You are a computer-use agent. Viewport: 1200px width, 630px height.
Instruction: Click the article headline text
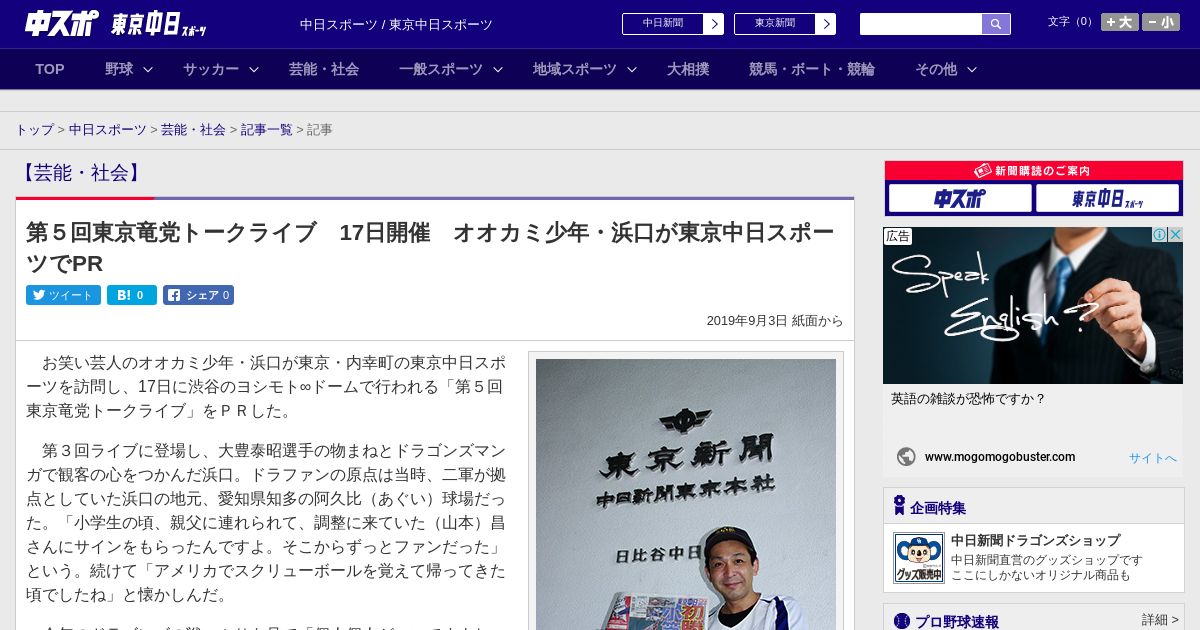tap(430, 247)
